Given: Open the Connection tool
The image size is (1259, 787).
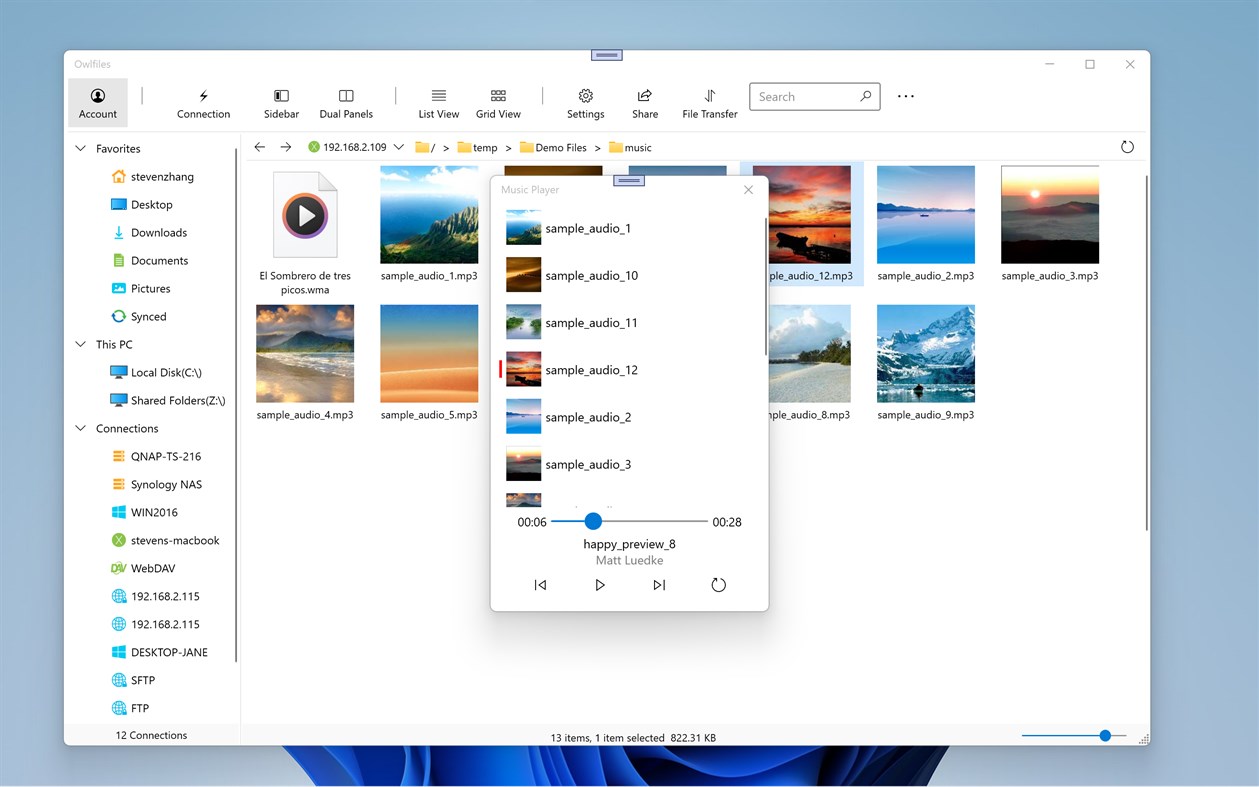Looking at the screenshot, I should pyautogui.click(x=203, y=101).
